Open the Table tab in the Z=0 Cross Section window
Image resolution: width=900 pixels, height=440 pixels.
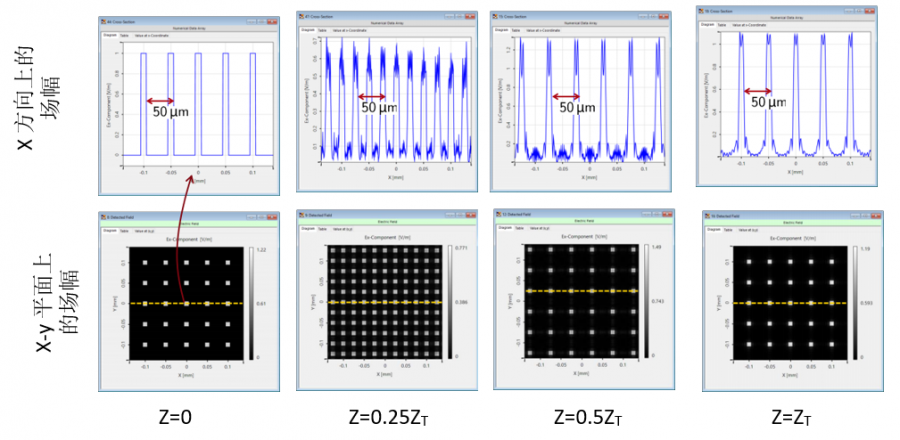click(123, 34)
